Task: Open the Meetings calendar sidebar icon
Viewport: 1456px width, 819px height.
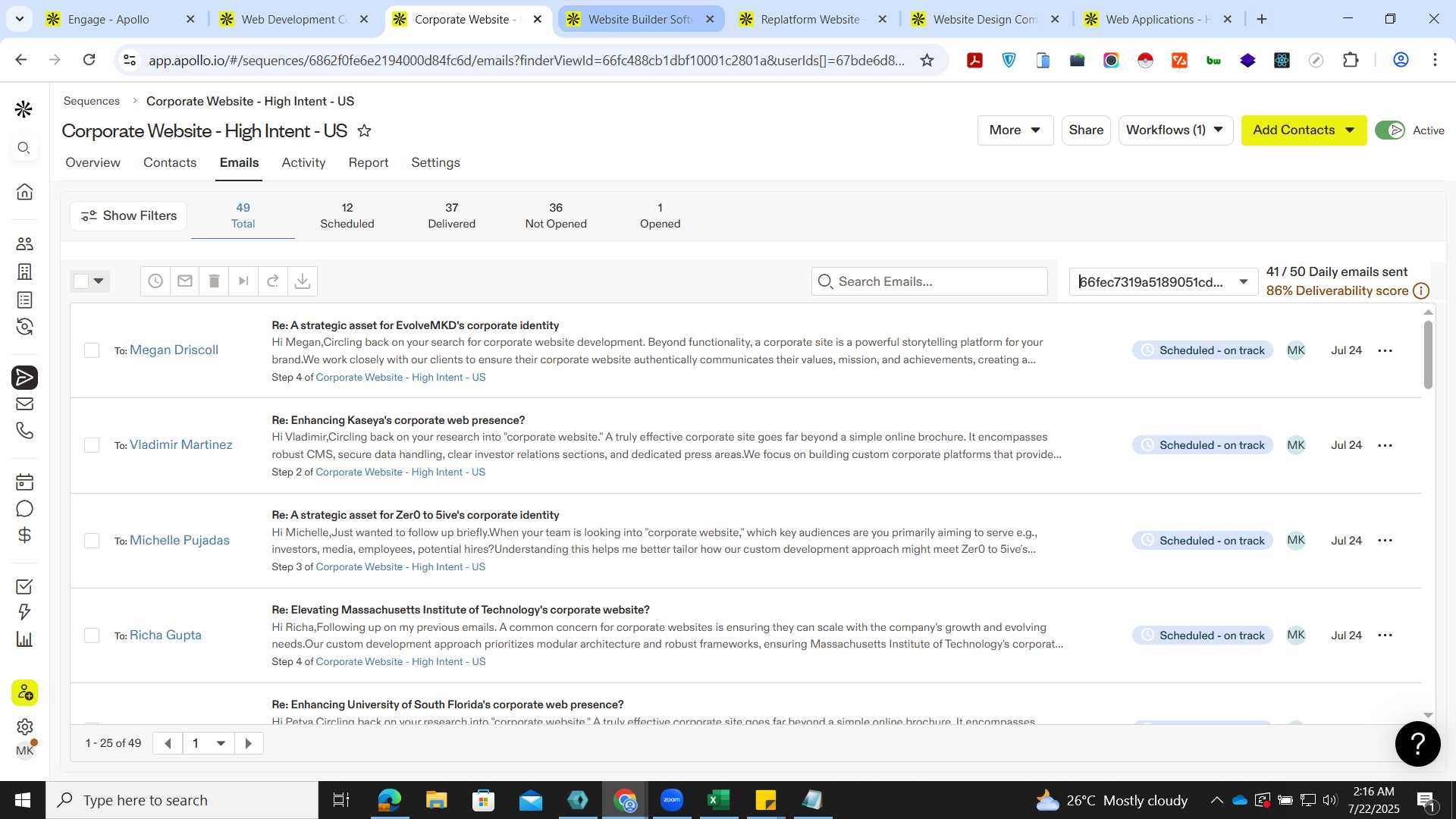Action: click(24, 482)
